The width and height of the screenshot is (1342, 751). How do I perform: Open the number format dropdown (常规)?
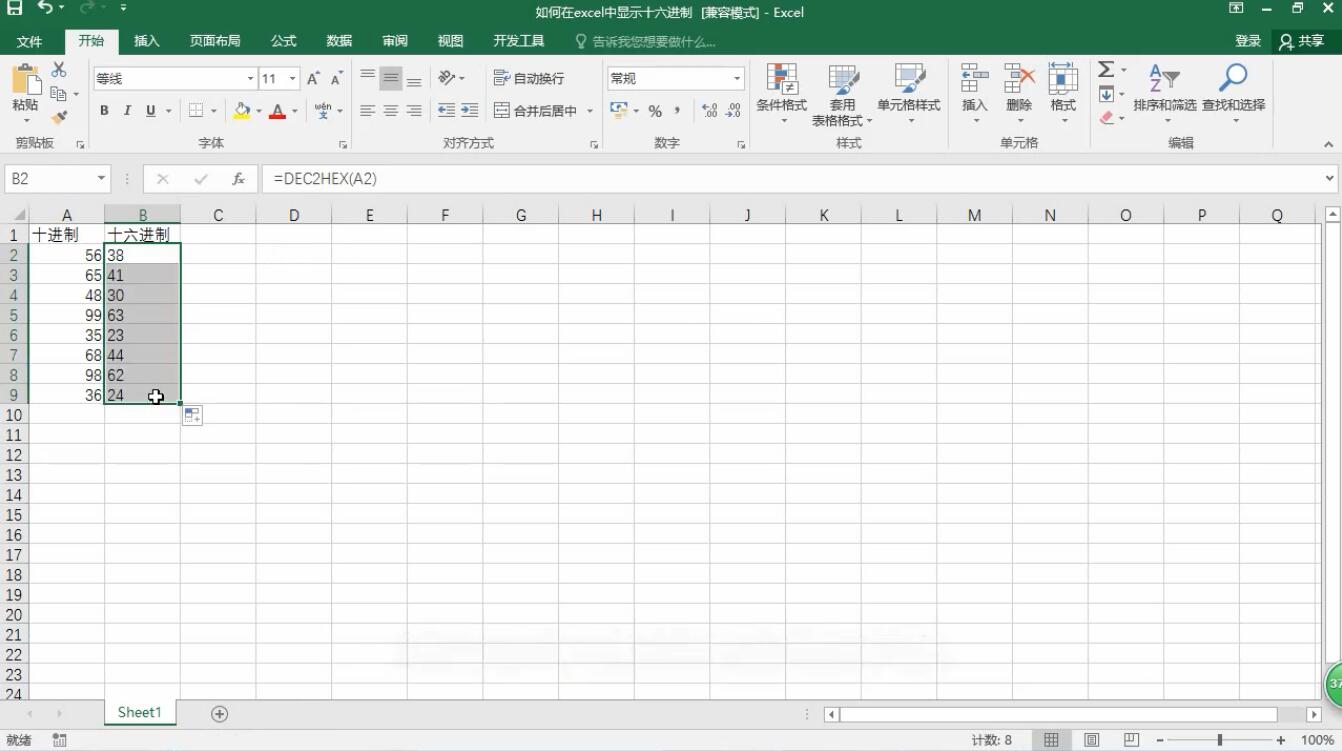[x=737, y=78]
